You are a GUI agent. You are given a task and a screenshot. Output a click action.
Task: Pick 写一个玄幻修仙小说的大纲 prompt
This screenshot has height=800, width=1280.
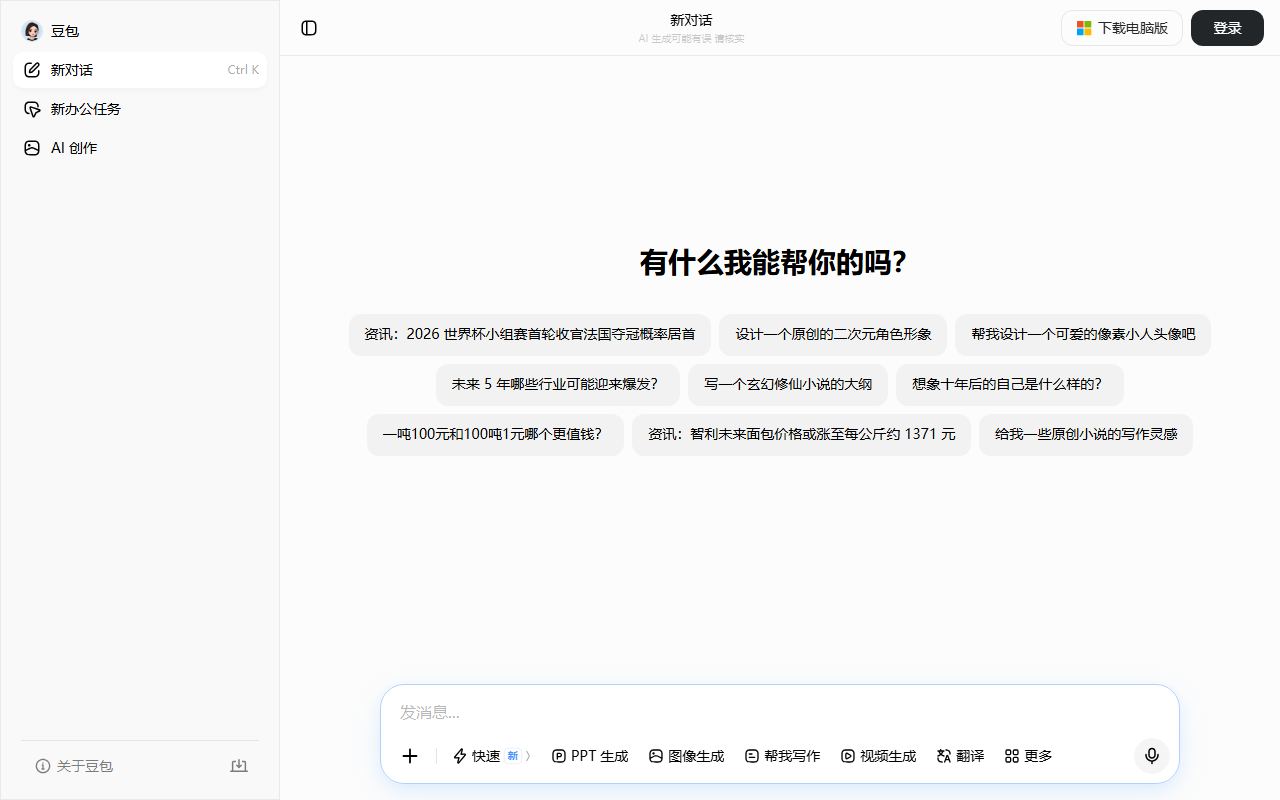[x=788, y=384]
